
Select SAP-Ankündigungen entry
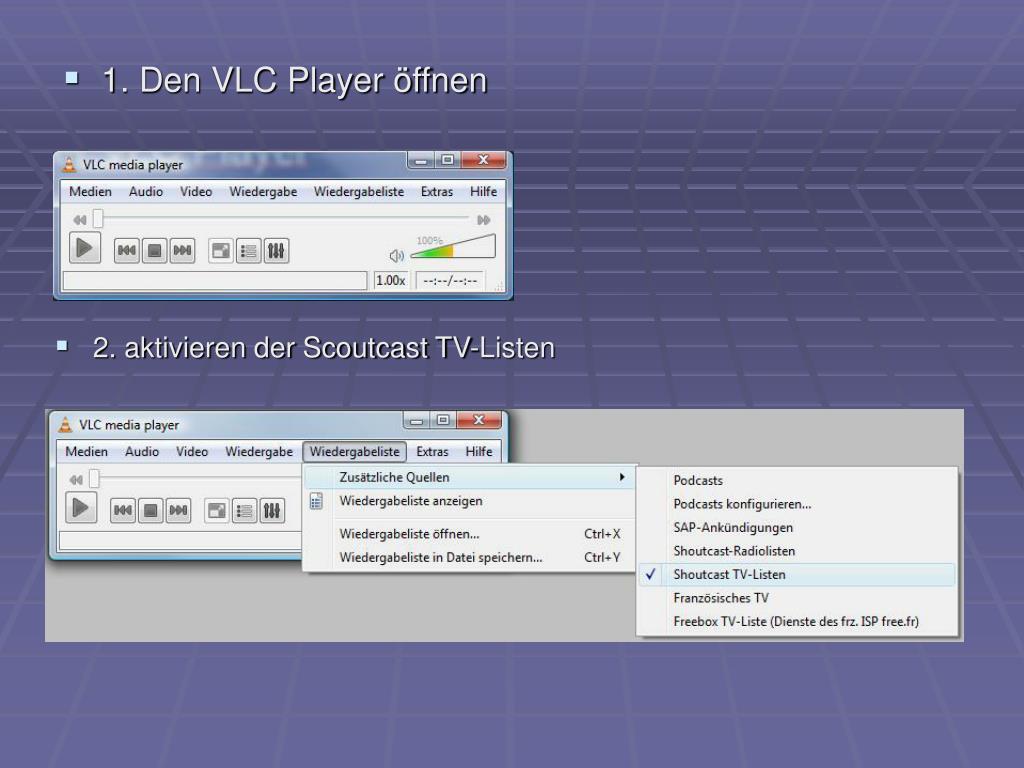point(797,528)
